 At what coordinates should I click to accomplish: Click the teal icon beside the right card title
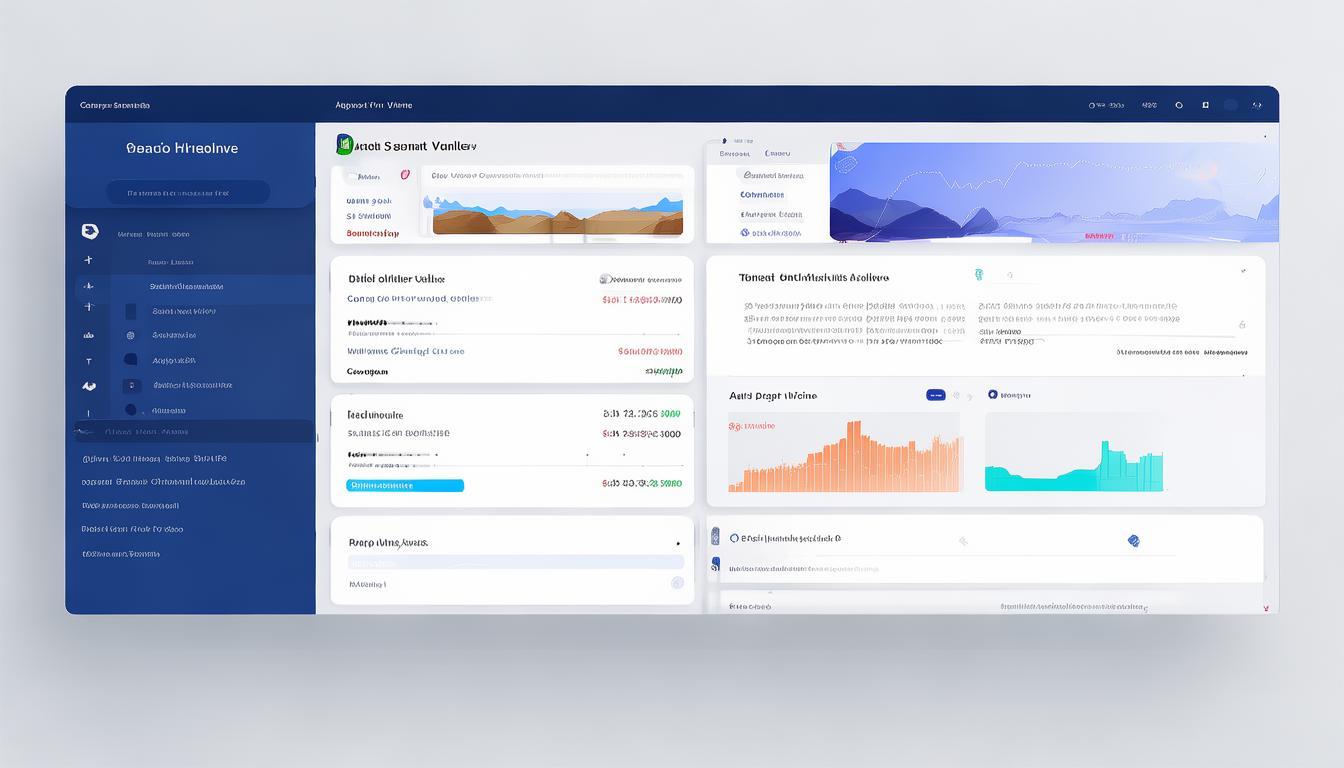point(979,274)
